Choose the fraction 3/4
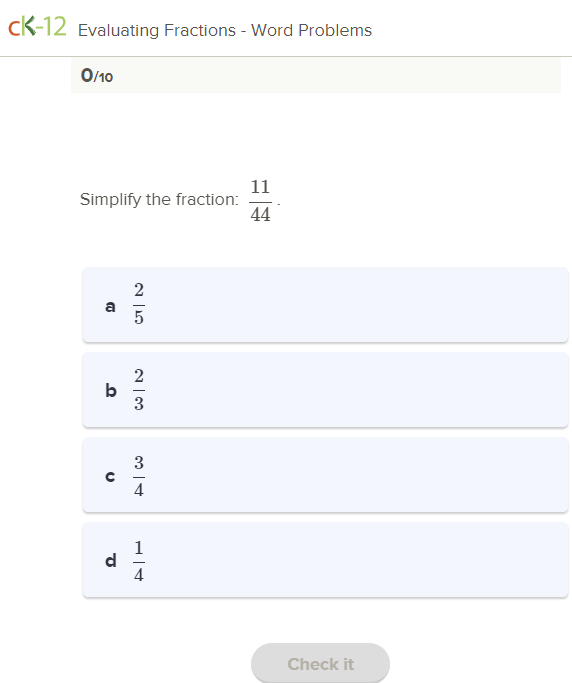 pos(139,476)
